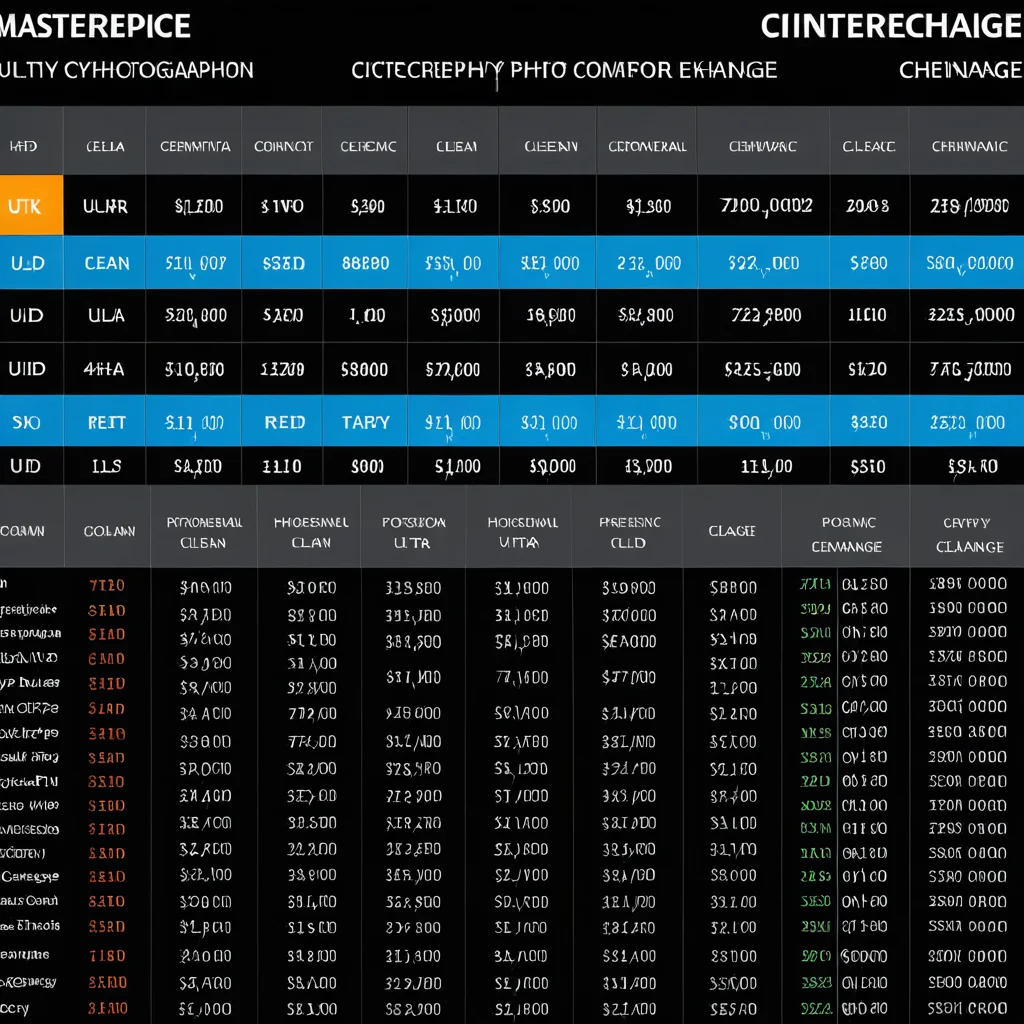Click the "1110" cell in the ILS row

click(281, 466)
